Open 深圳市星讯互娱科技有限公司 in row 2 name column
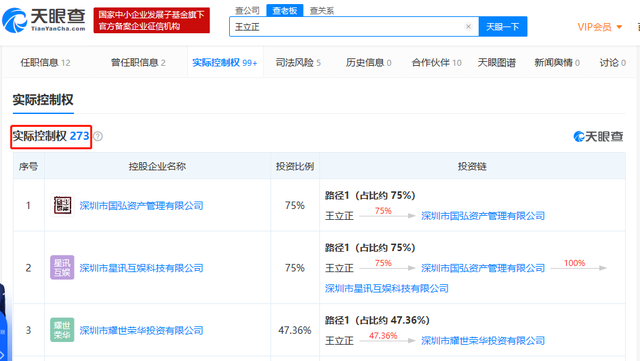This screenshot has height=361, width=640. [x=141, y=268]
